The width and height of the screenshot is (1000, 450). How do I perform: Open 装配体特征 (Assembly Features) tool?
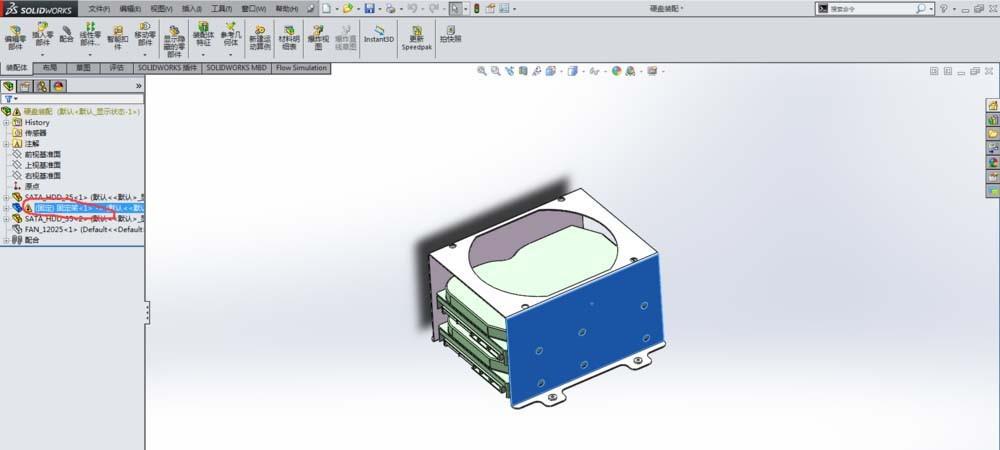point(203,35)
